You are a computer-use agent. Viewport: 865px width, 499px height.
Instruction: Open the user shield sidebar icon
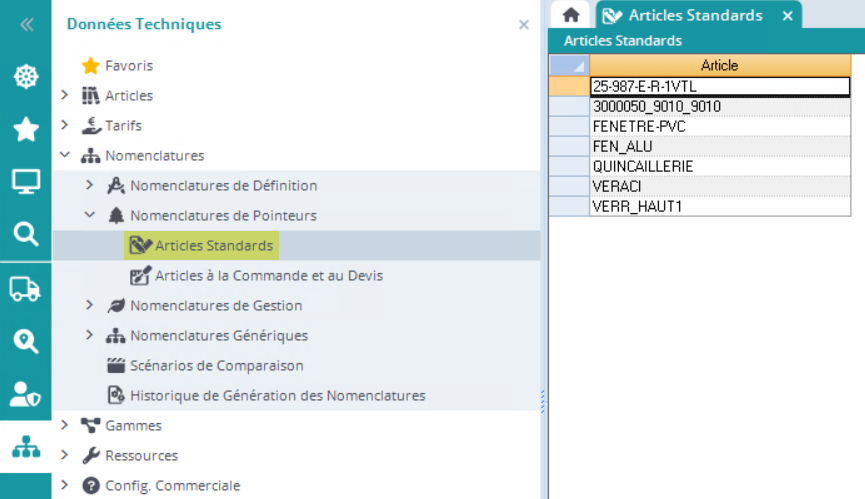click(25, 394)
